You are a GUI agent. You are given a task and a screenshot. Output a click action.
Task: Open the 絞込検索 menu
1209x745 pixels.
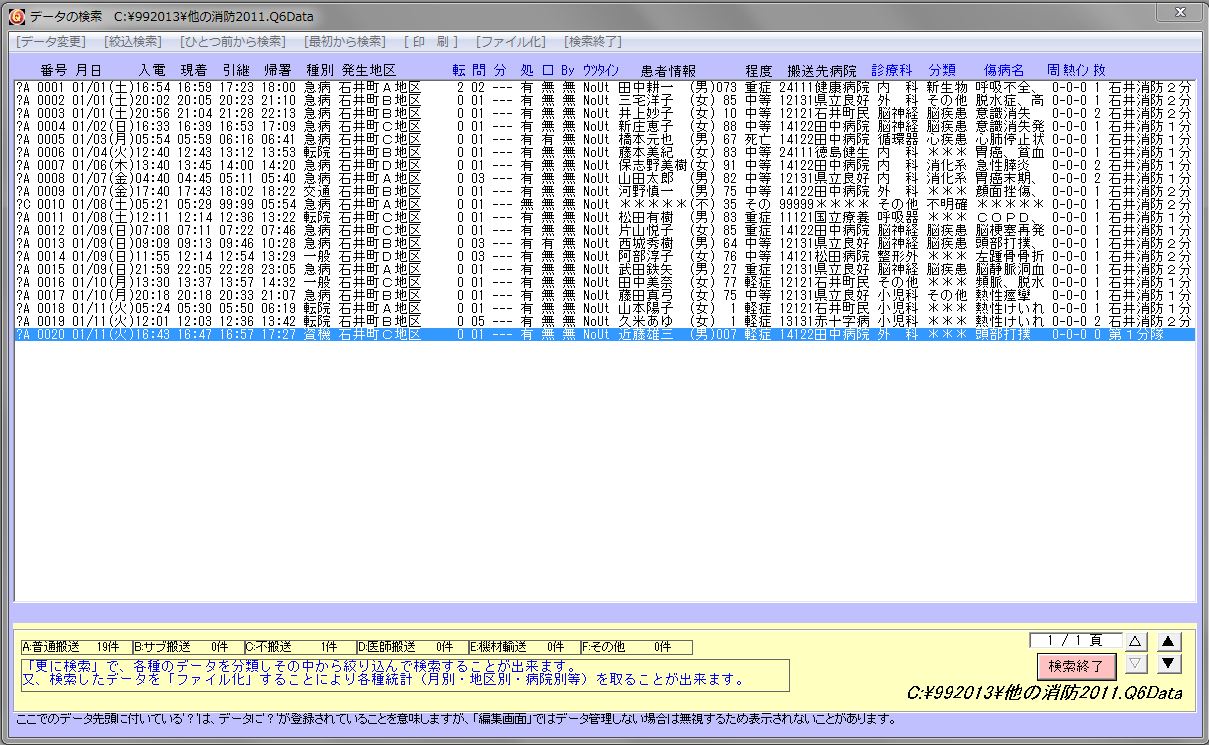(132, 42)
